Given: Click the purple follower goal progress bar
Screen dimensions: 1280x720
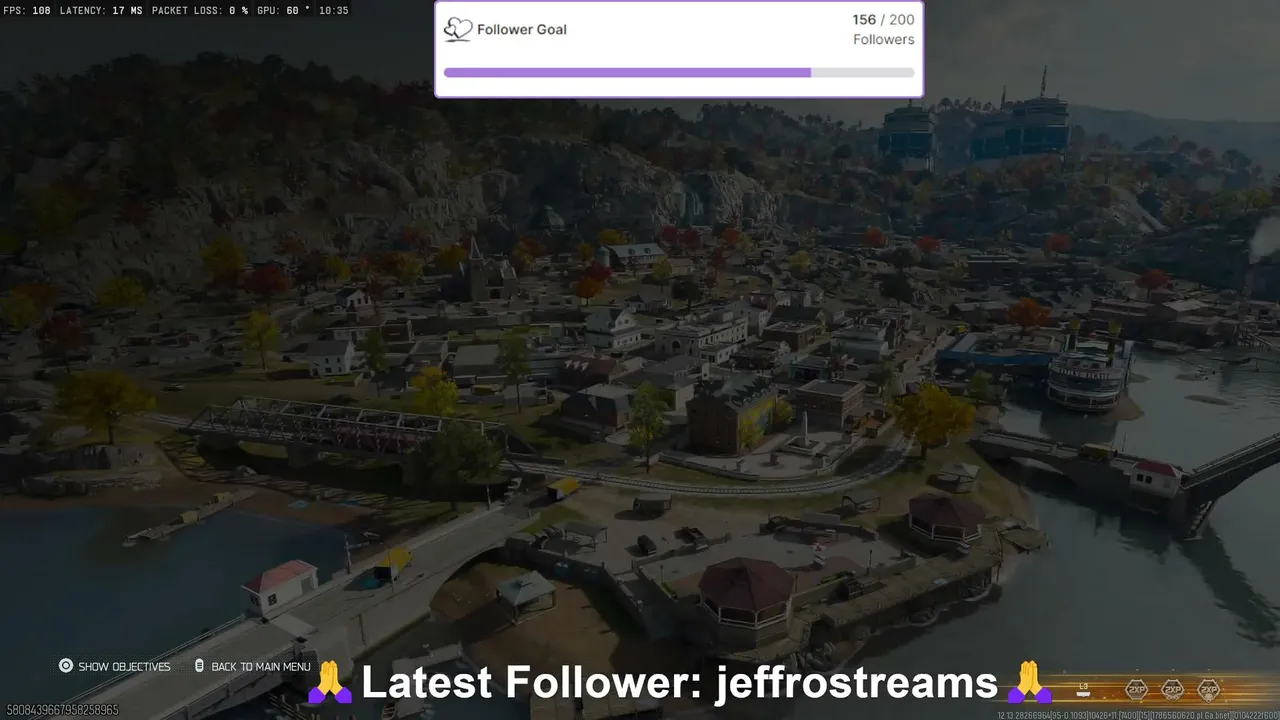Looking at the screenshot, I should 679,73.
